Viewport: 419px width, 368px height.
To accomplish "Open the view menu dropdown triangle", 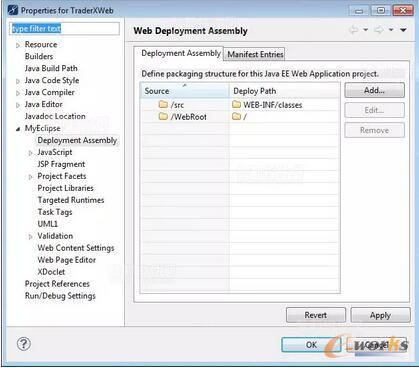I will tap(403, 30).
